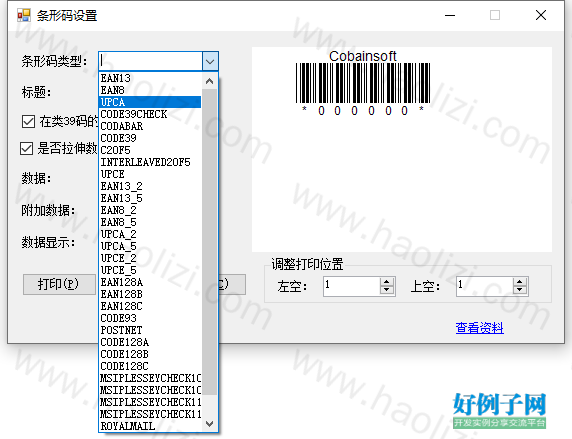Click the 打印(P) print button
The height and width of the screenshot is (439, 572).
[58, 284]
